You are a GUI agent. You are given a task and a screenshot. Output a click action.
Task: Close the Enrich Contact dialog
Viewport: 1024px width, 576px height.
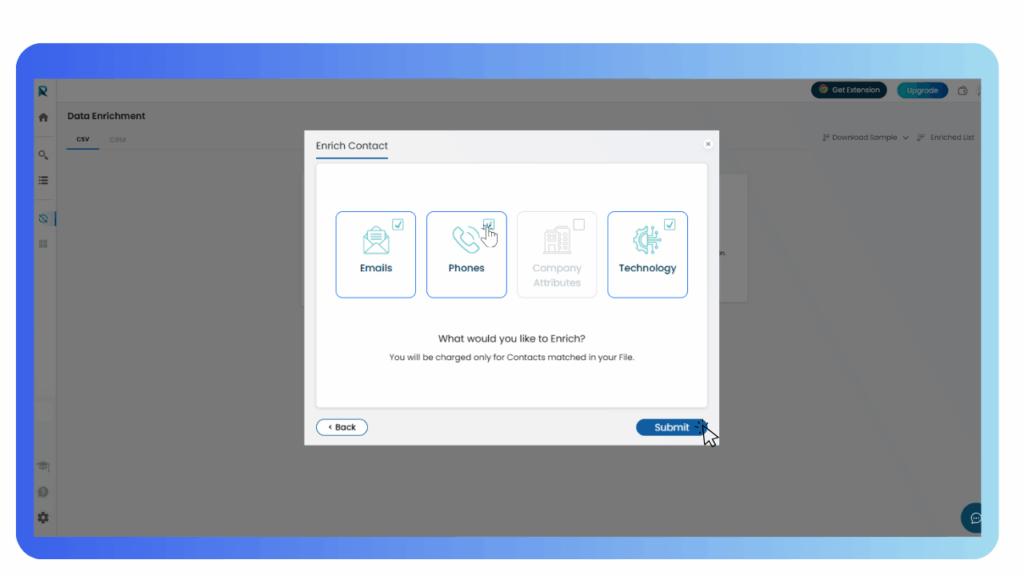click(708, 144)
